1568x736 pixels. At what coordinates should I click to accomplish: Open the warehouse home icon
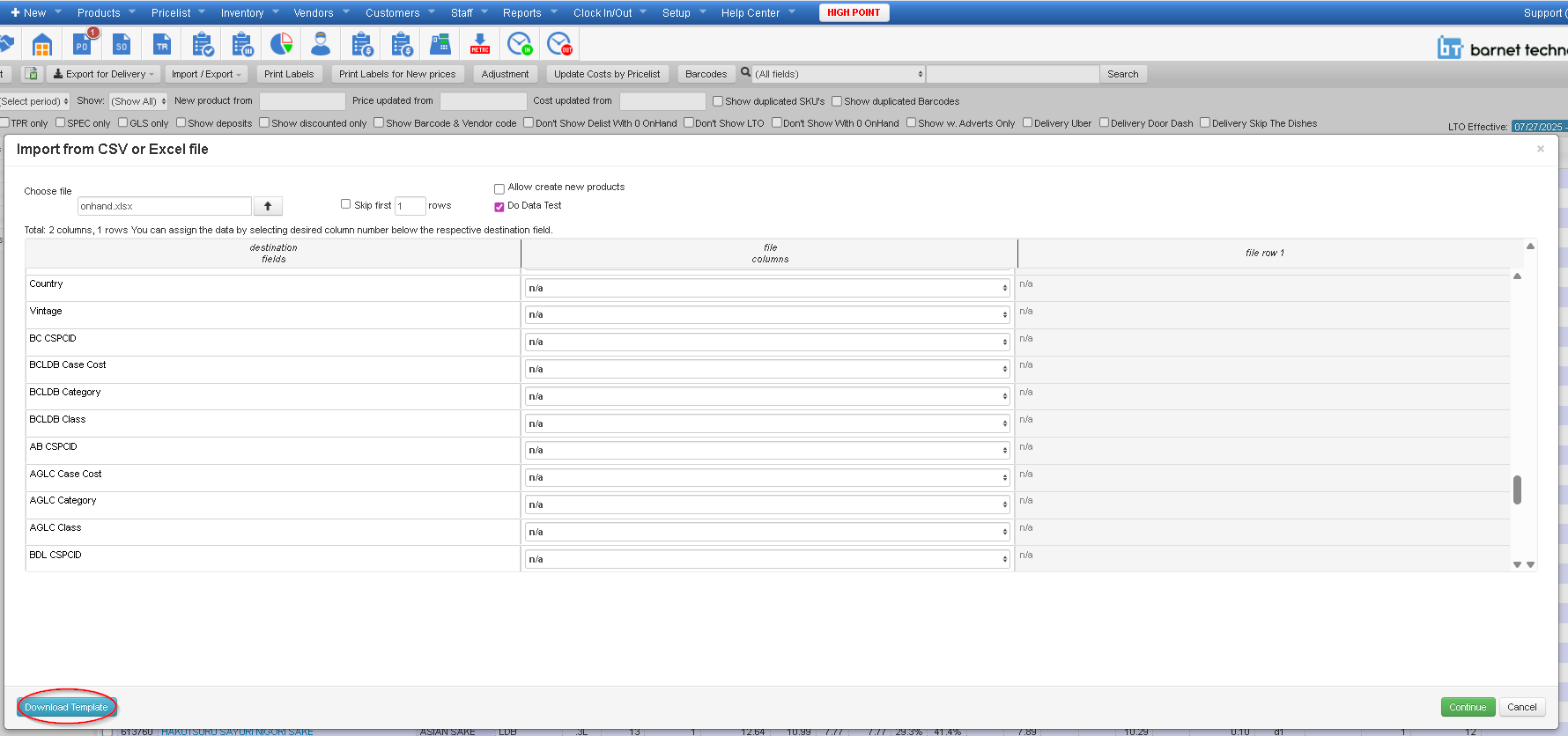click(41, 45)
